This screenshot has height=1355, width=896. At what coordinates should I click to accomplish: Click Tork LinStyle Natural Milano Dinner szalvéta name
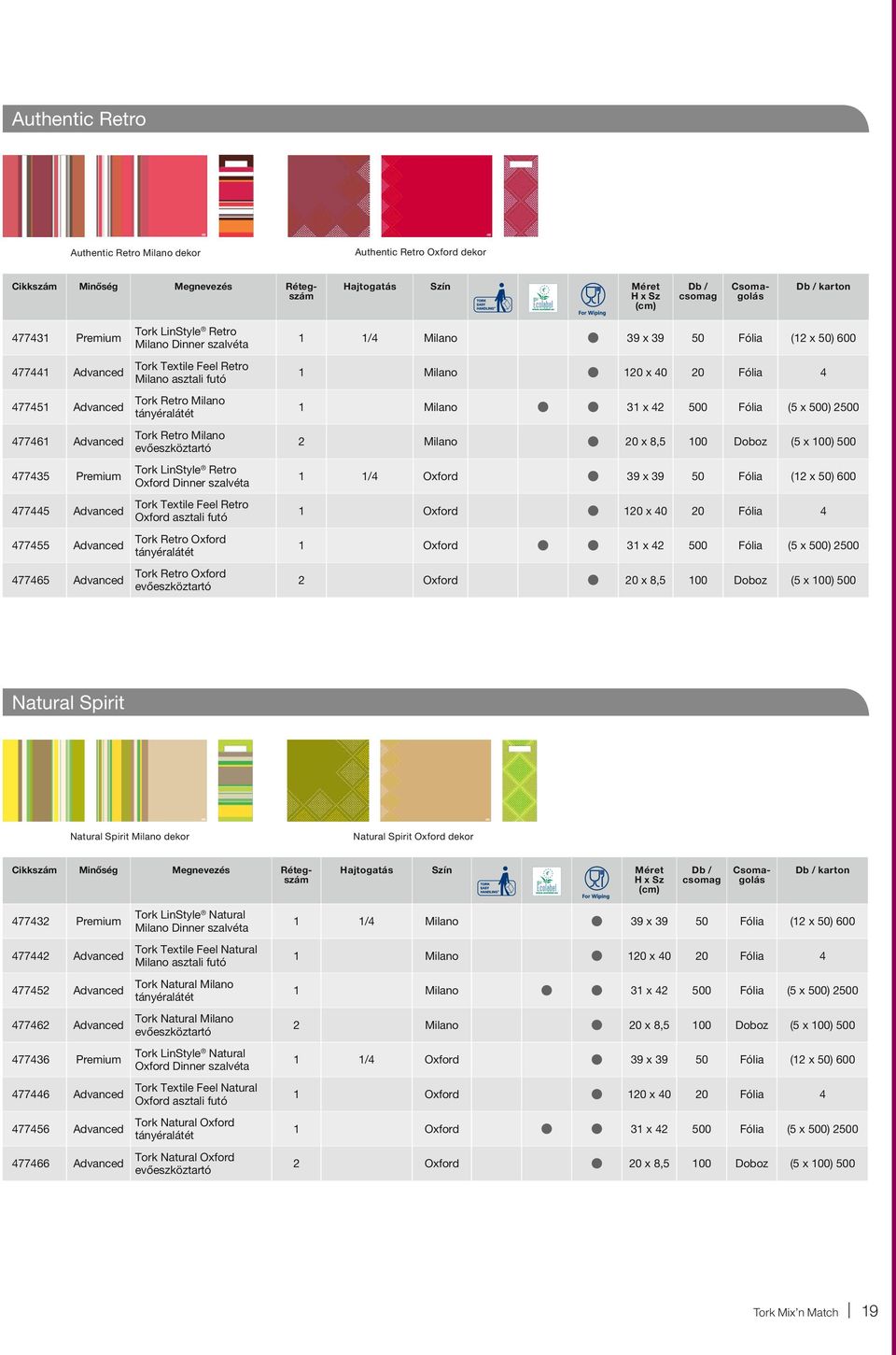[191, 921]
